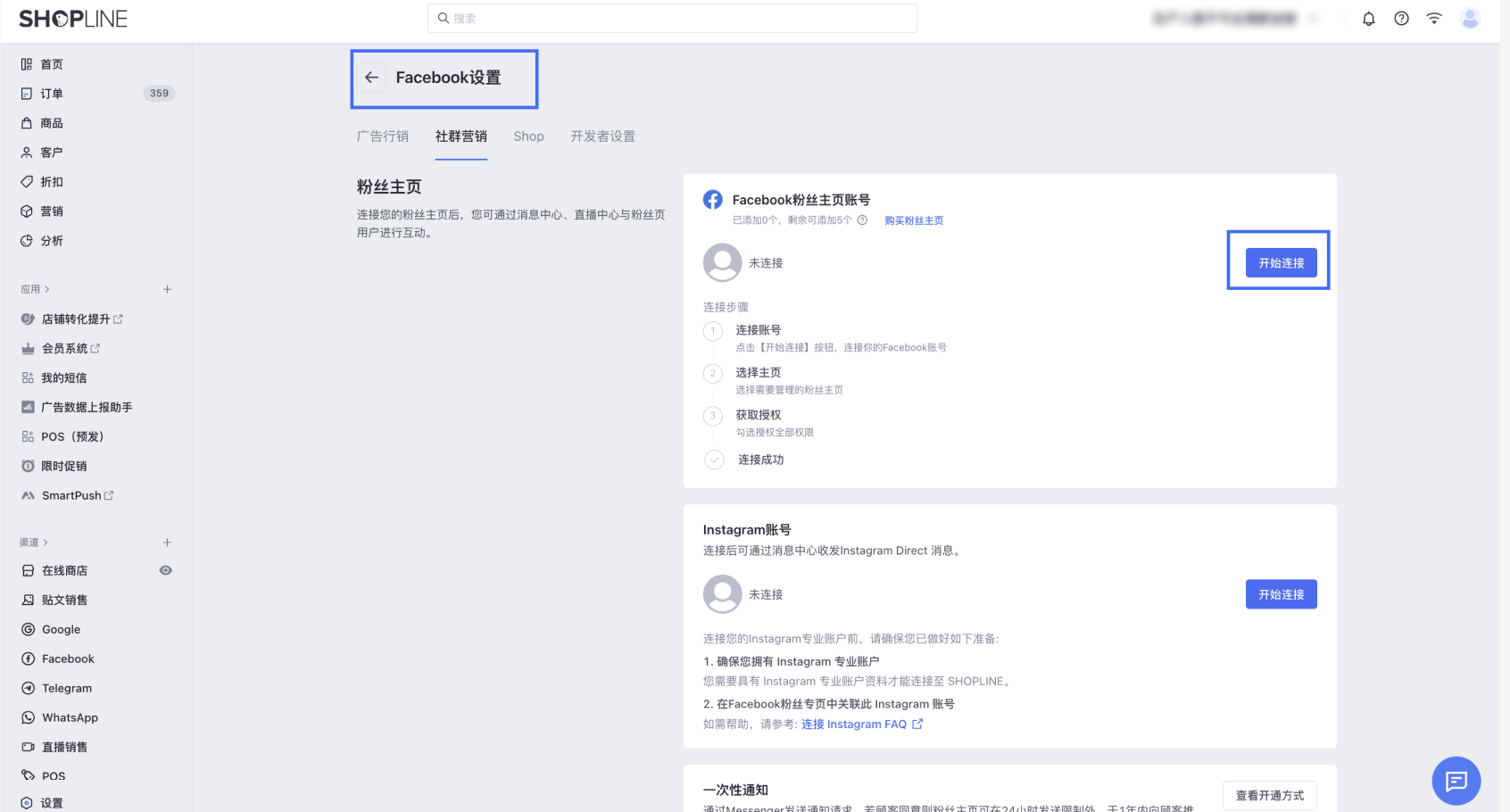1510x812 pixels.
Task: Click the 商品 products bag icon
Action: pyautogui.click(x=27, y=123)
